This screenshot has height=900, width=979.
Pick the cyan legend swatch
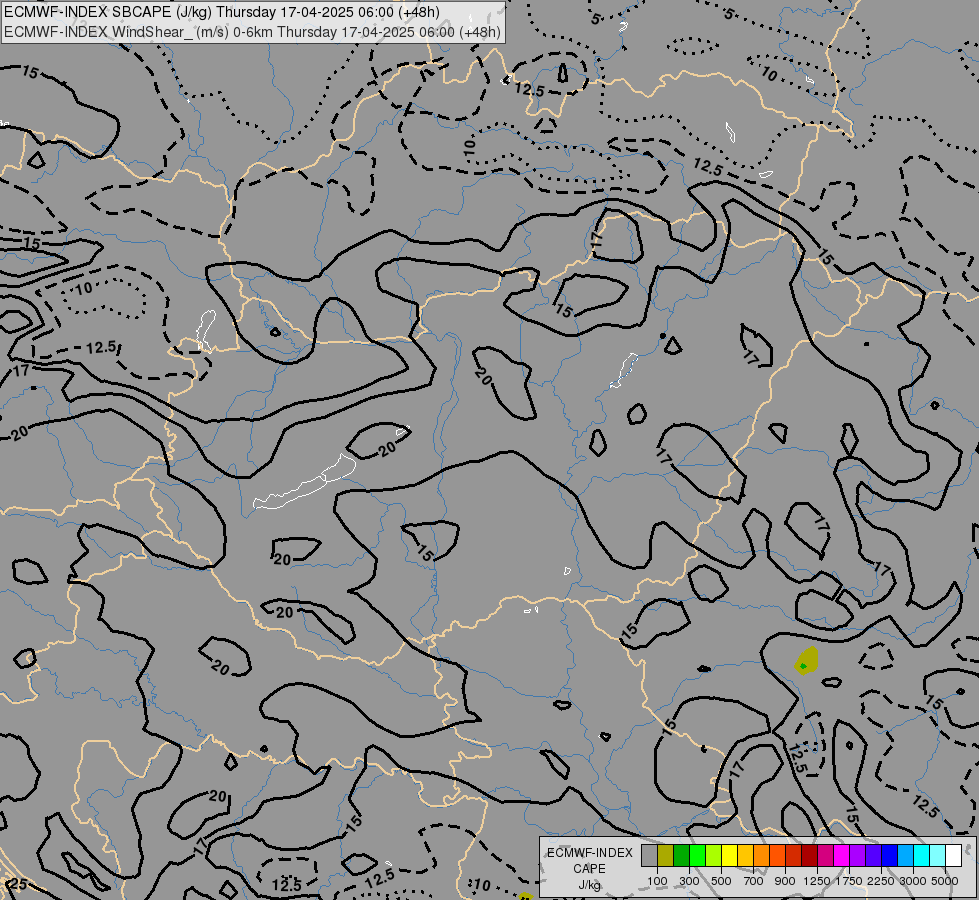922,855
